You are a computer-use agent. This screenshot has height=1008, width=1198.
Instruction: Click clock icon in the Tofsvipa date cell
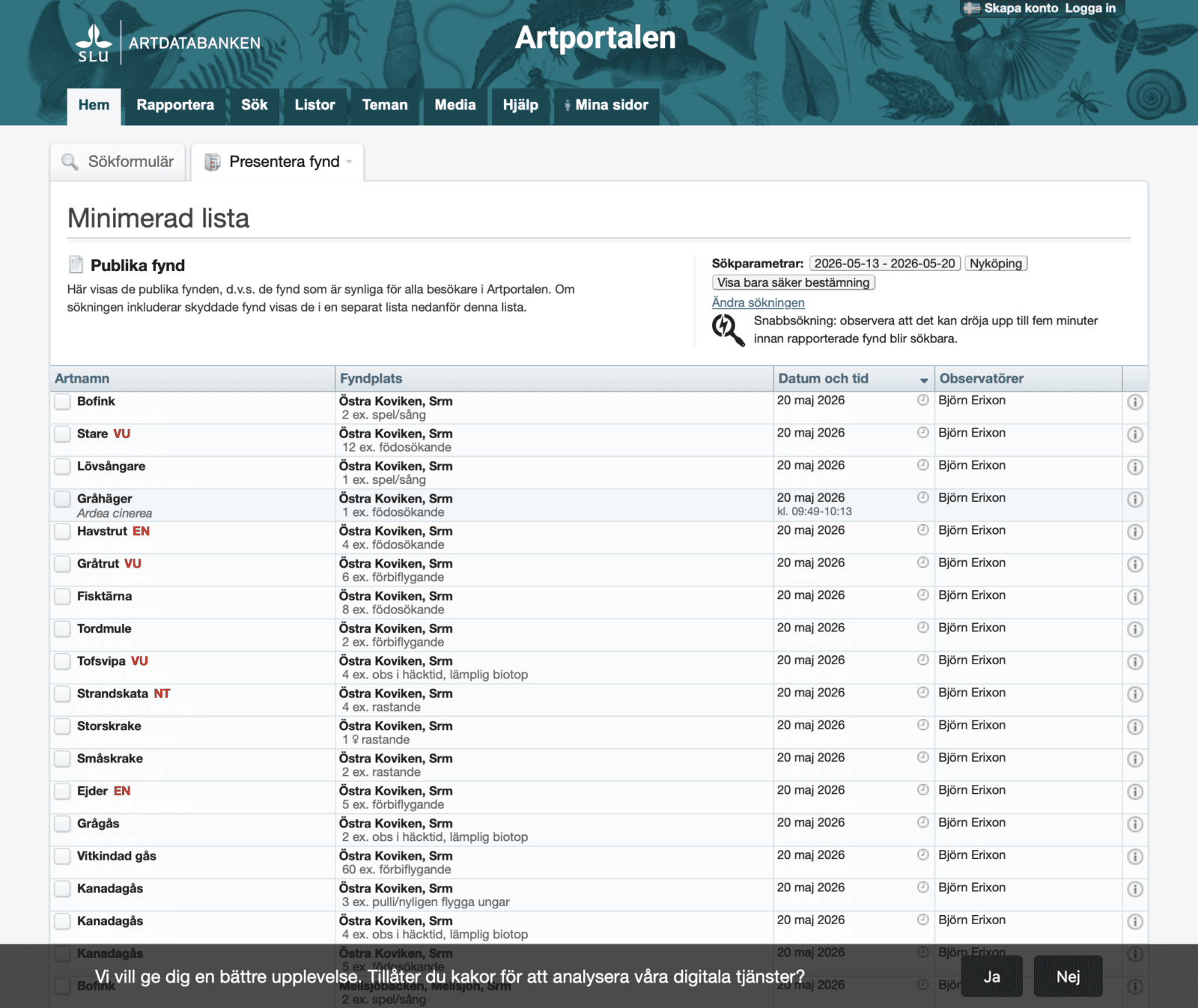point(922,660)
